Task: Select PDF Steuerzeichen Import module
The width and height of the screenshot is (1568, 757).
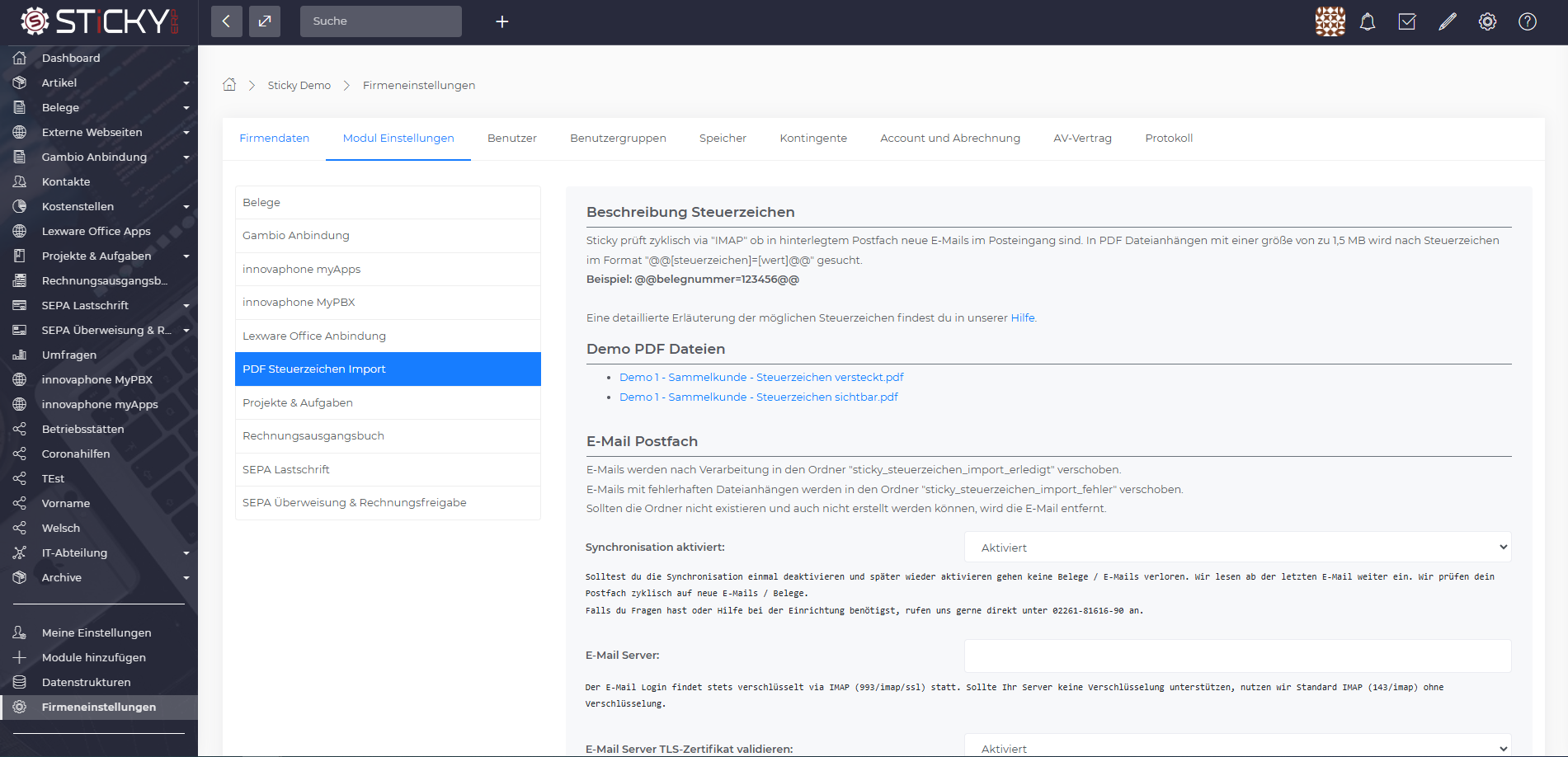Action: (x=388, y=369)
